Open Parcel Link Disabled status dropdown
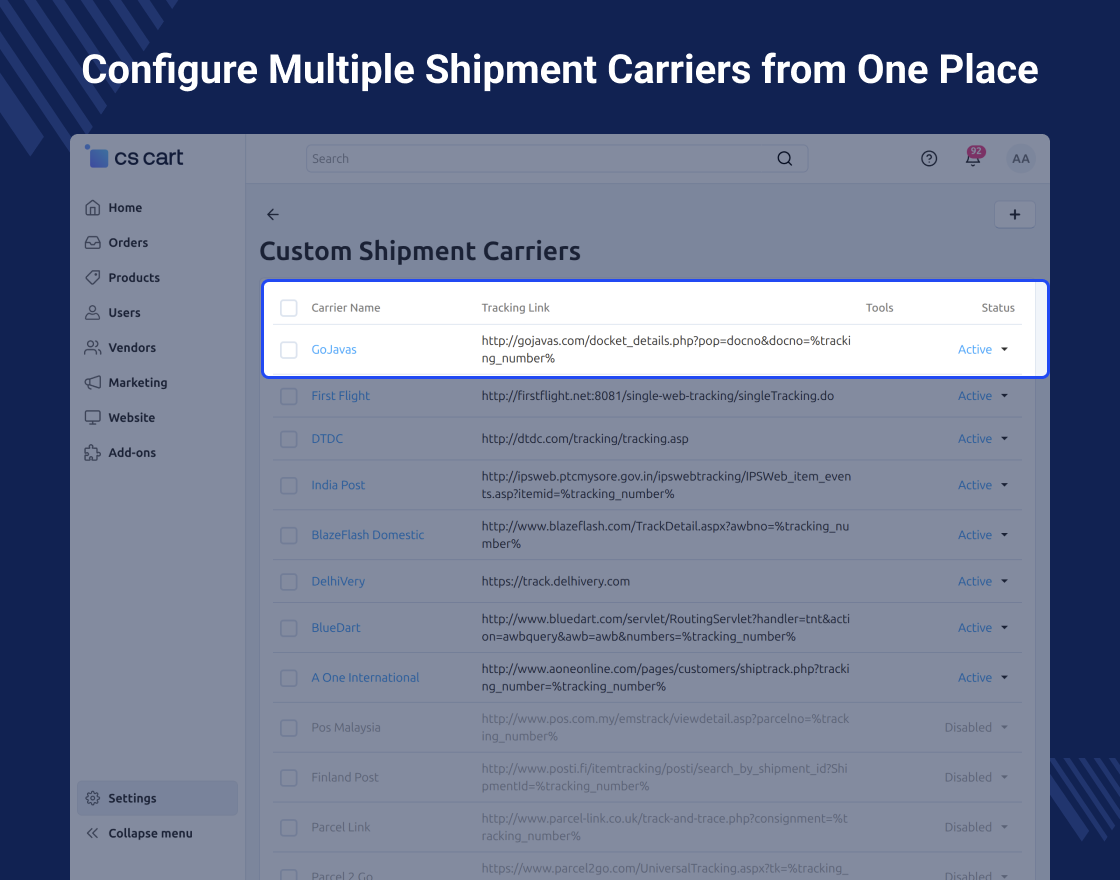This screenshot has height=880, width=1120. [x=976, y=827]
